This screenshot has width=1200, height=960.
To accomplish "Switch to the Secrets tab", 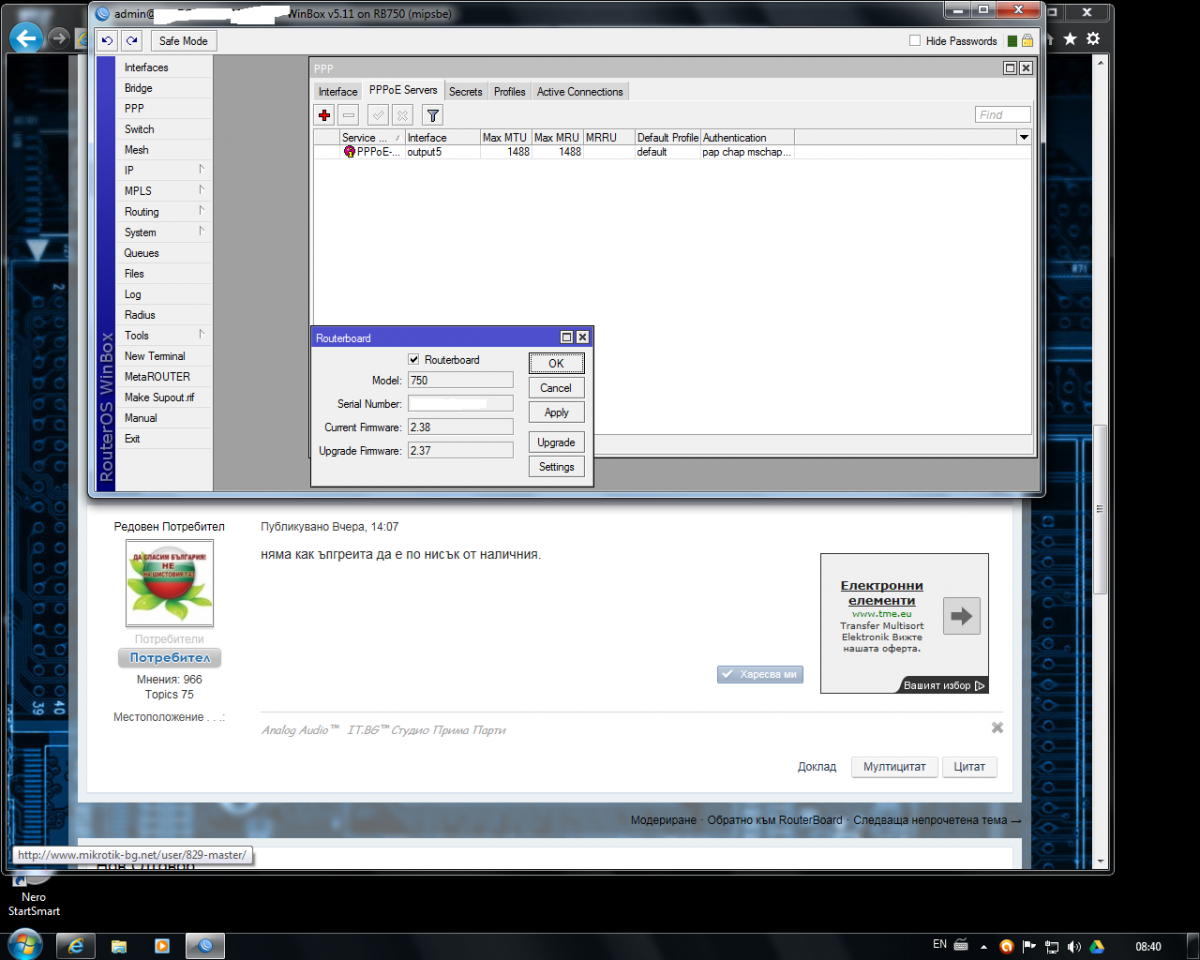I will point(465,91).
